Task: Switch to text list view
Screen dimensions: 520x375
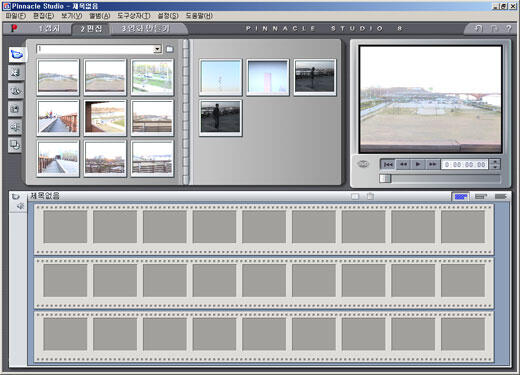Action: (x=500, y=197)
